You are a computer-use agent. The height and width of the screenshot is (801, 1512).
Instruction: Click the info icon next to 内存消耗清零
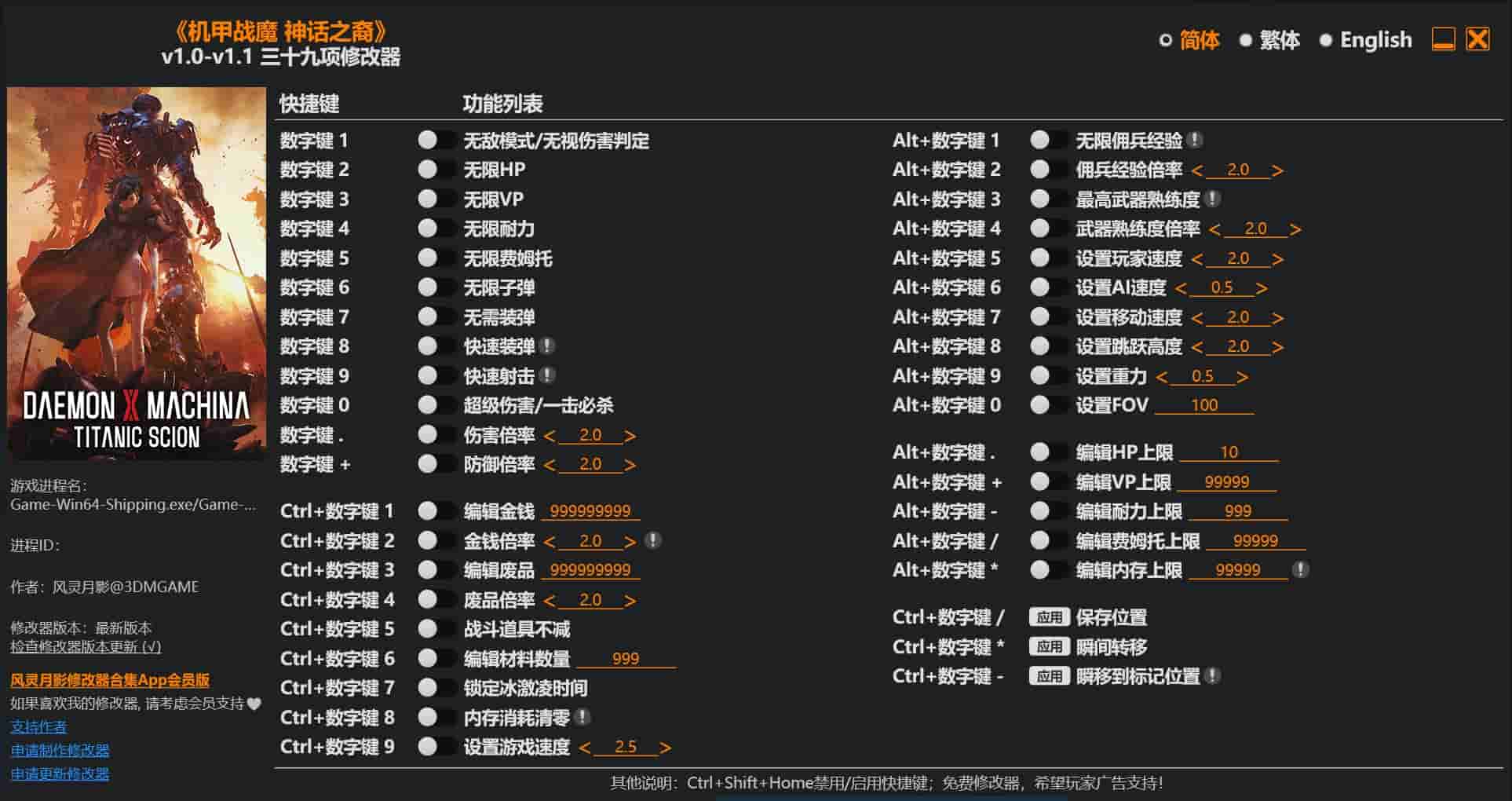(581, 717)
